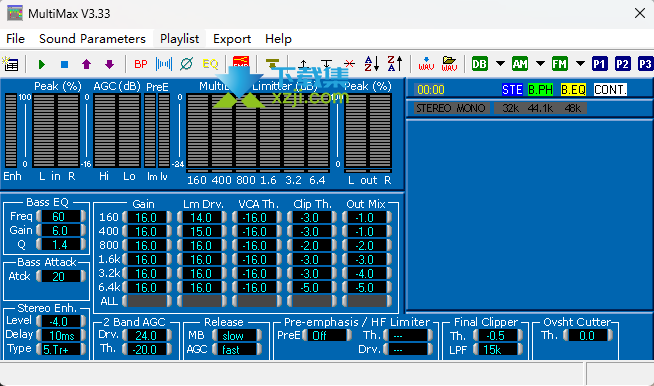Image resolution: width=654 pixels, height=386 pixels.
Task: Toggle the red BP bypass icon
Action: pos(141,64)
